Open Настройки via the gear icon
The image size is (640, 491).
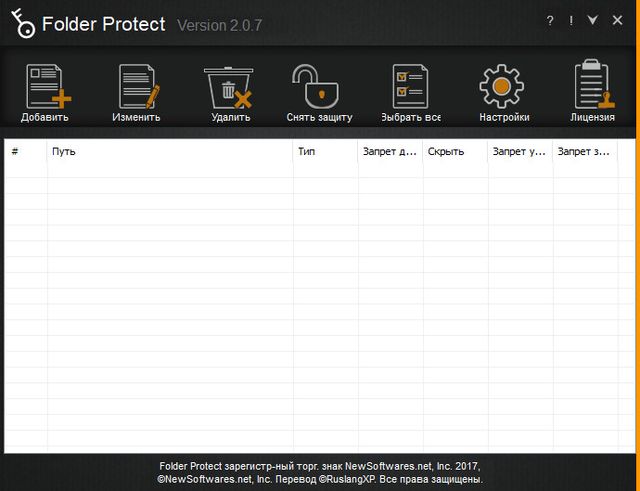coord(502,86)
